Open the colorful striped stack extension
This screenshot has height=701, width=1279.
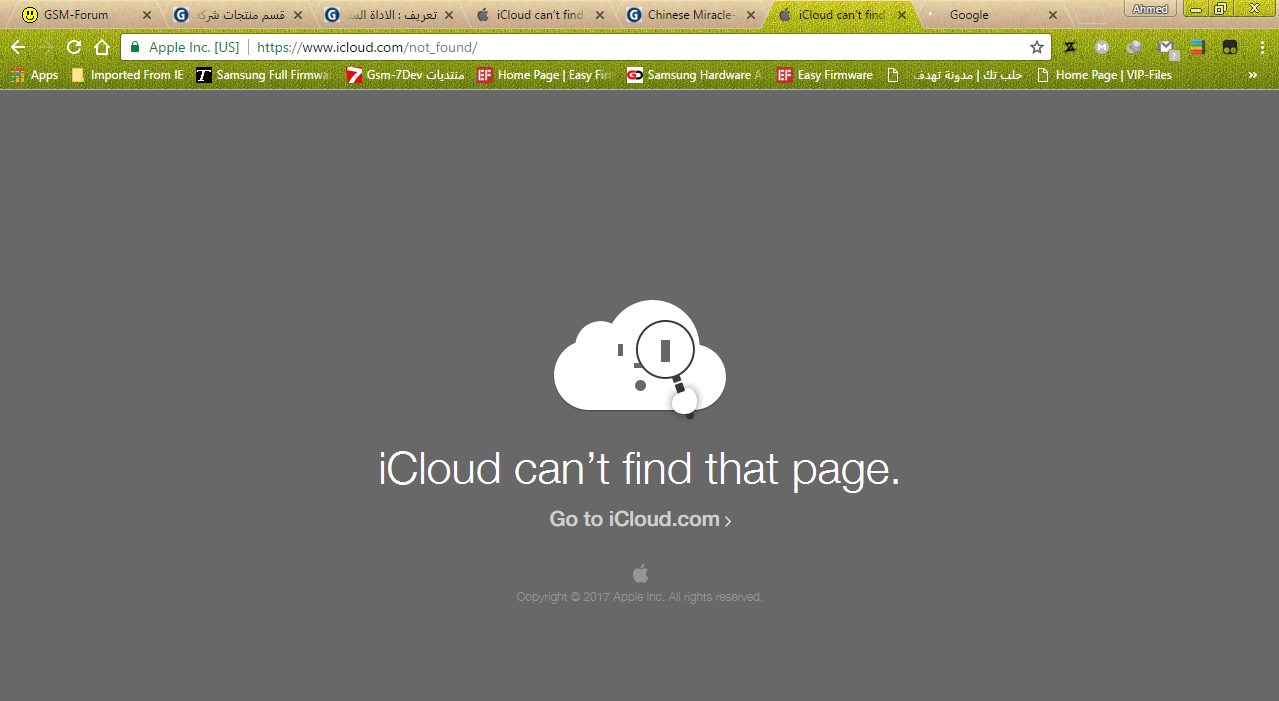coord(1197,47)
